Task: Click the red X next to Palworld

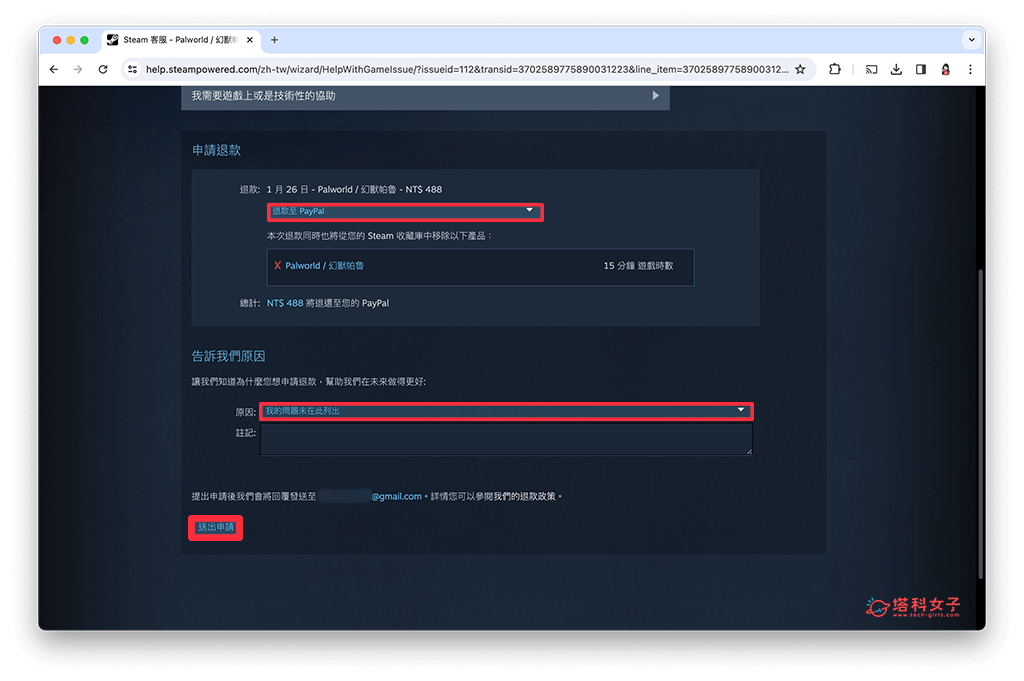Action: tap(278, 266)
